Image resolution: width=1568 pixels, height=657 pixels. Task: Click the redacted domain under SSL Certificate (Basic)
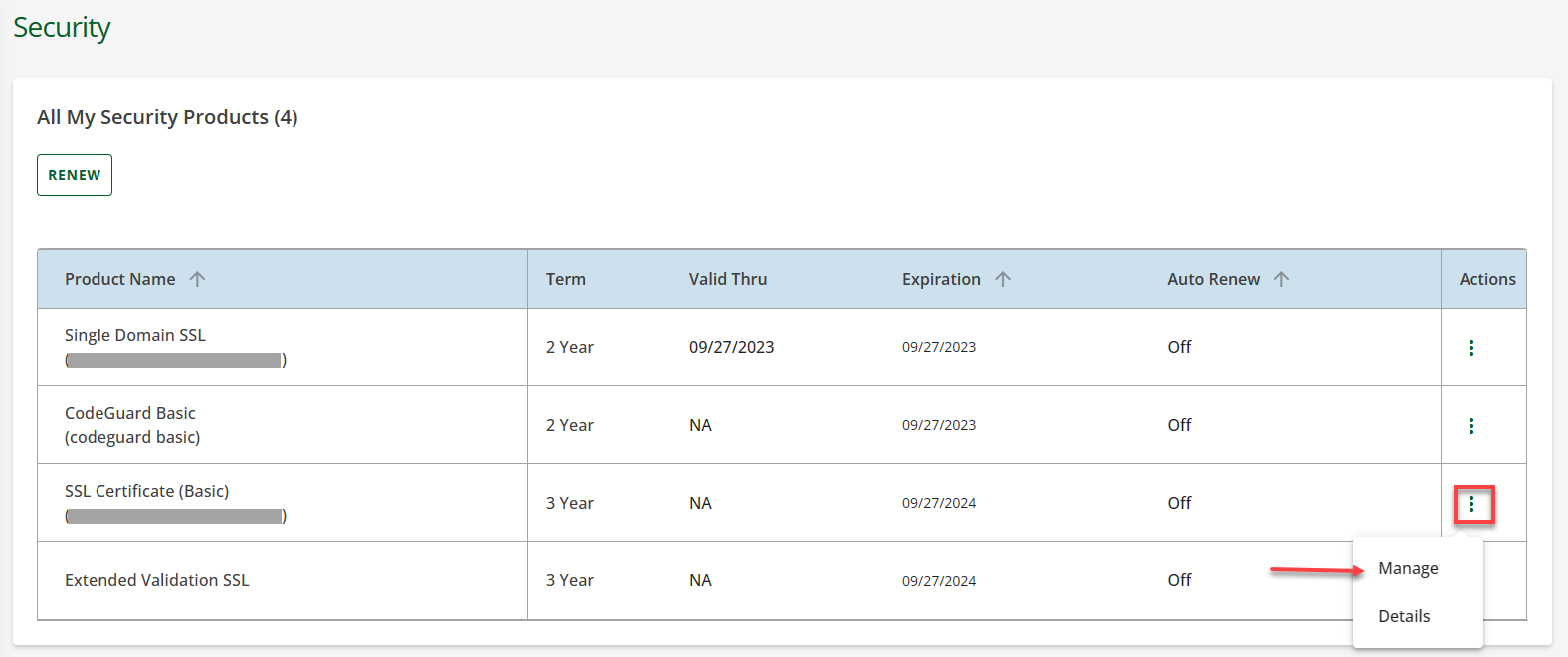click(174, 516)
